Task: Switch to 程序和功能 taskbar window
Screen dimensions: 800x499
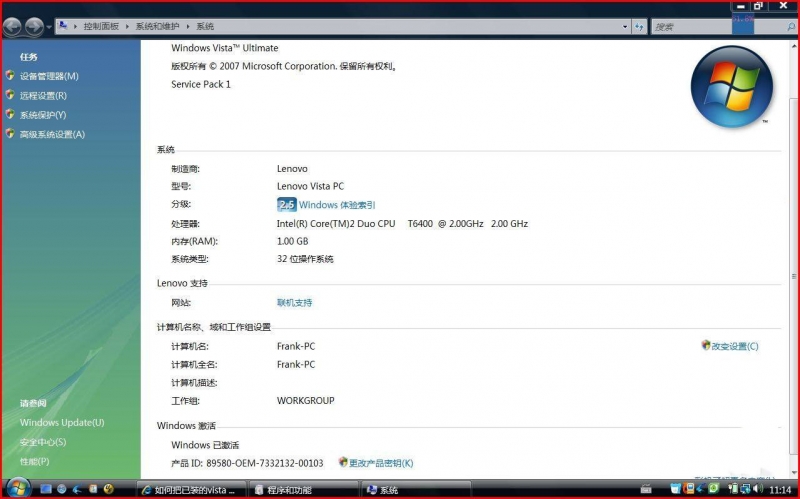Action: 302,490
